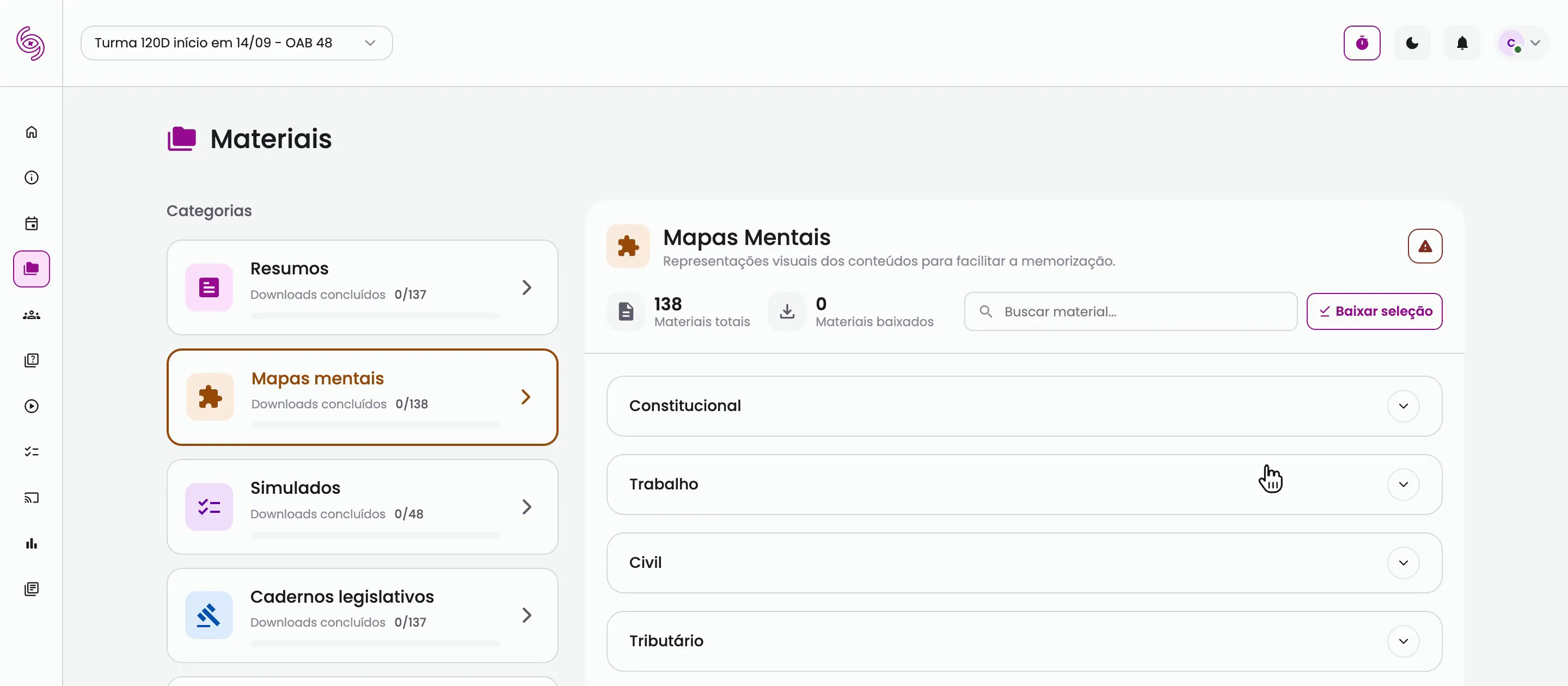The height and width of the screenshot is (686, 1568).
Task: Click the app logo in top-left
Action: point(30,43)
